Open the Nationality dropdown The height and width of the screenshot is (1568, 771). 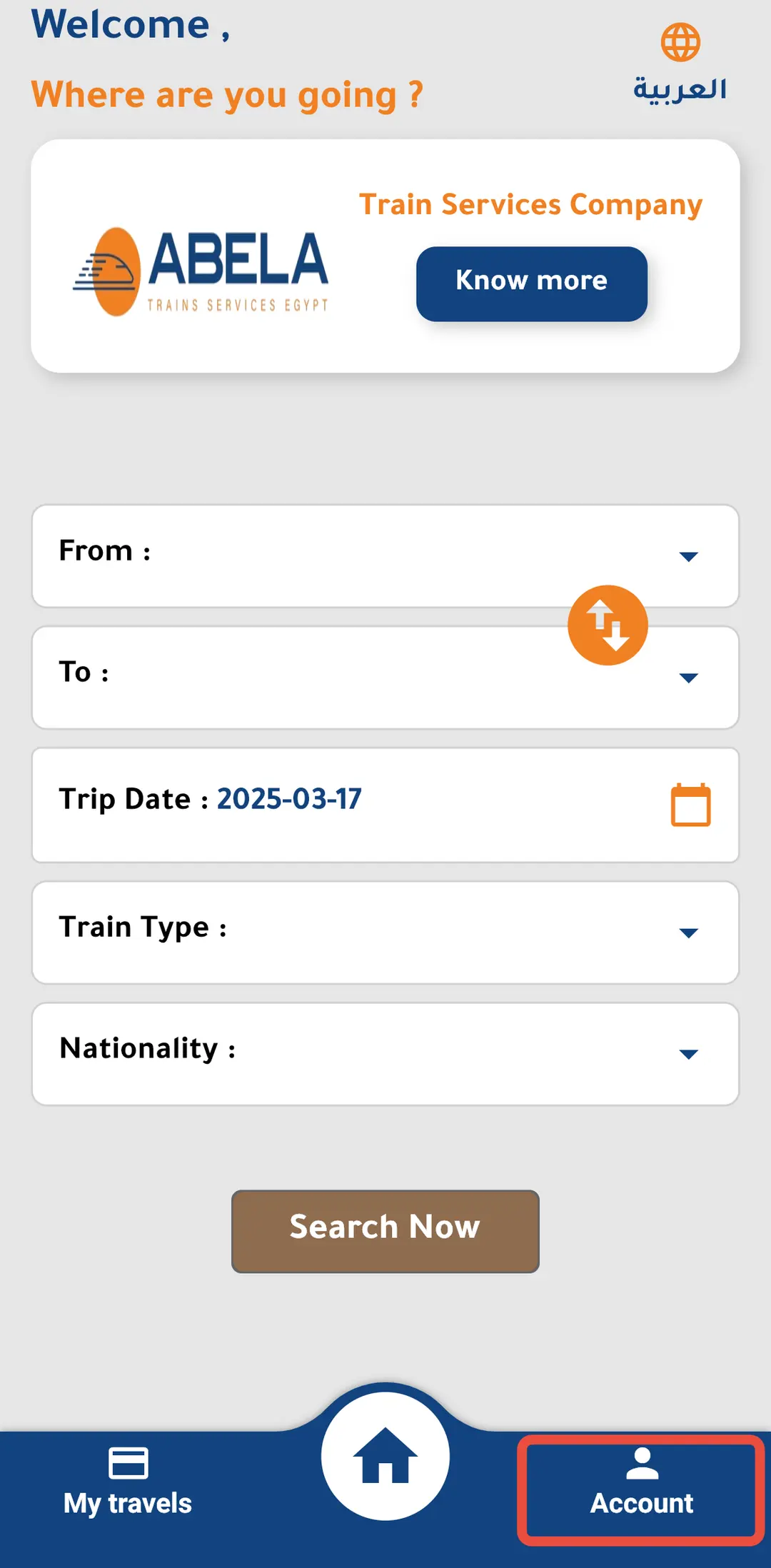385,1054
